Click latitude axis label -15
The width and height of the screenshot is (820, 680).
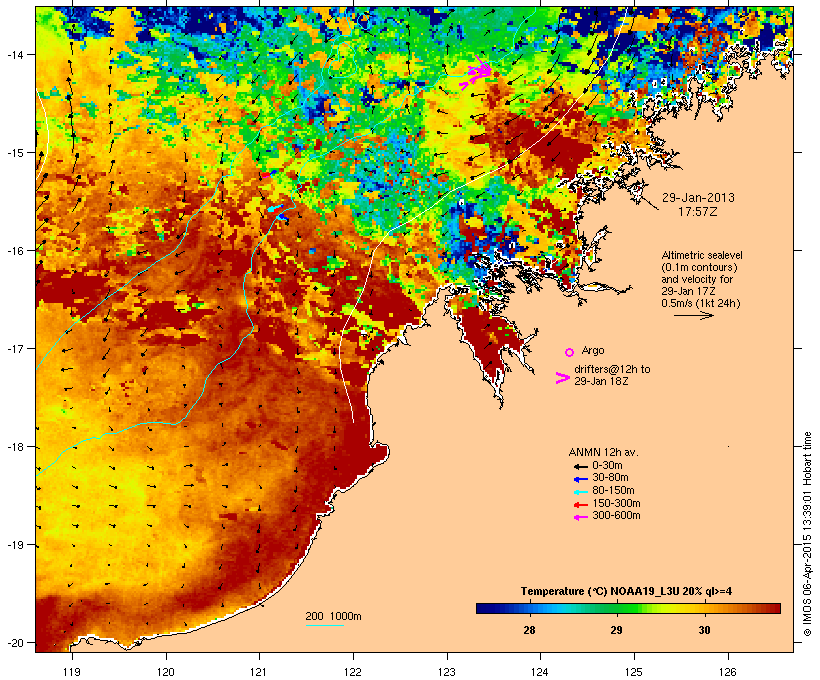pos(15,153)
